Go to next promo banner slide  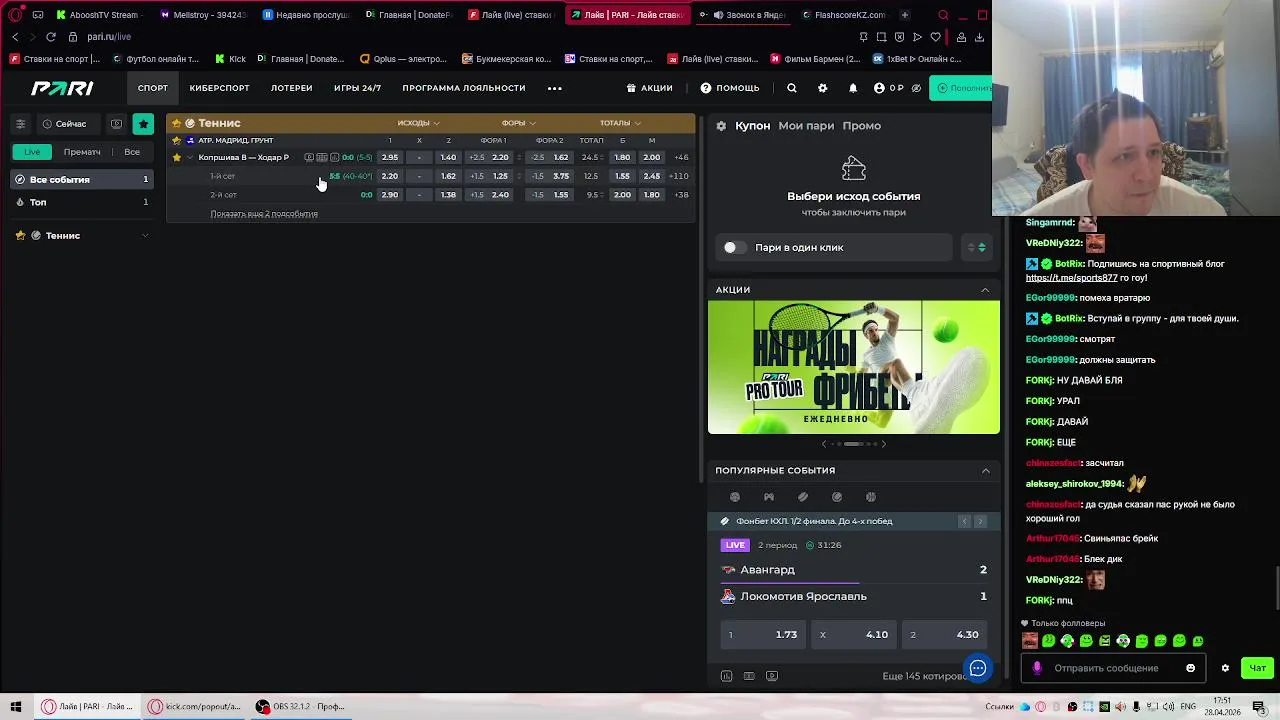point(883,444)
